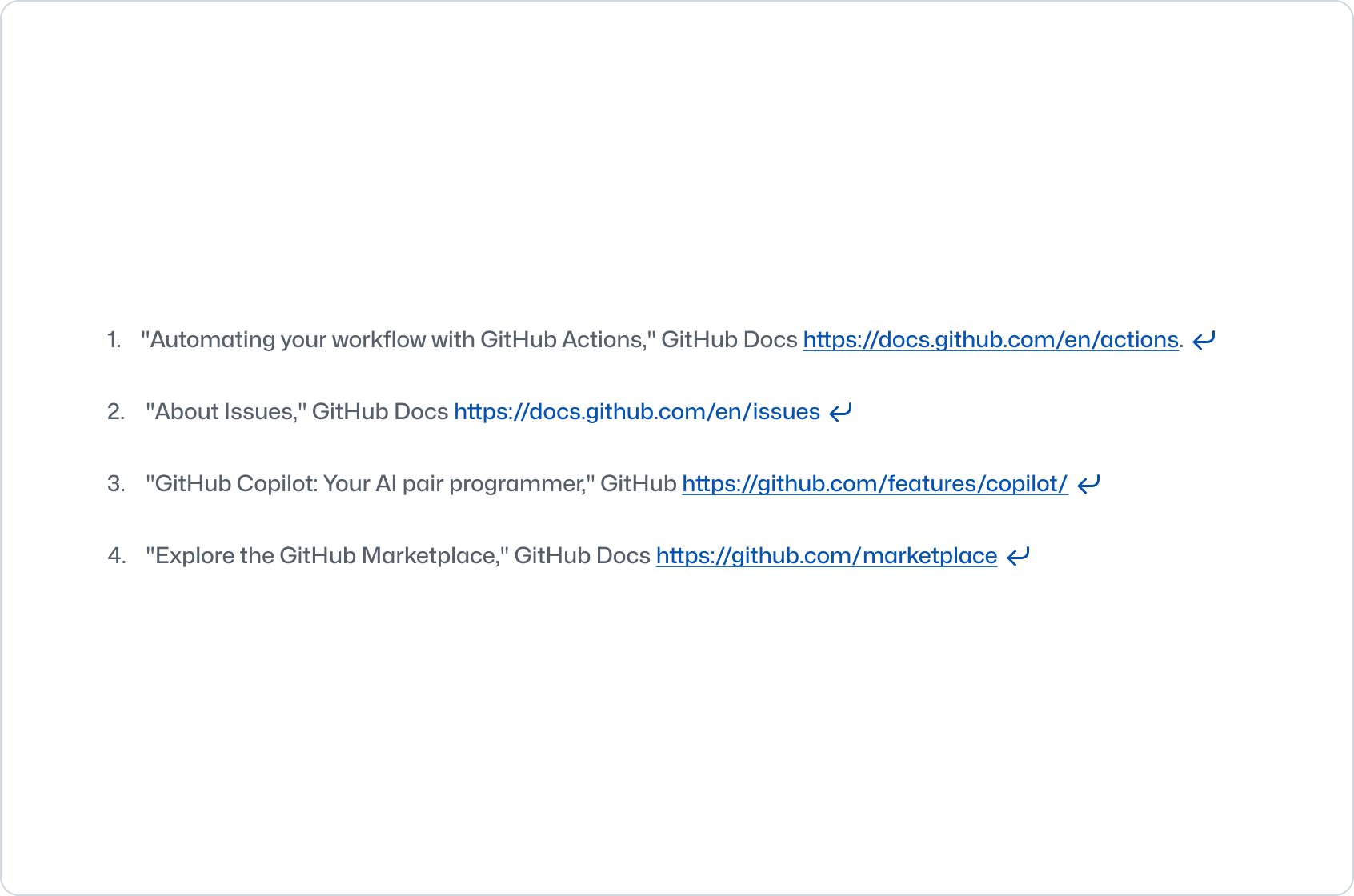1354x896 pixels.
Task: Click "GitHub Docs" in the Marketplace footnote
Action: pos(582,556)
